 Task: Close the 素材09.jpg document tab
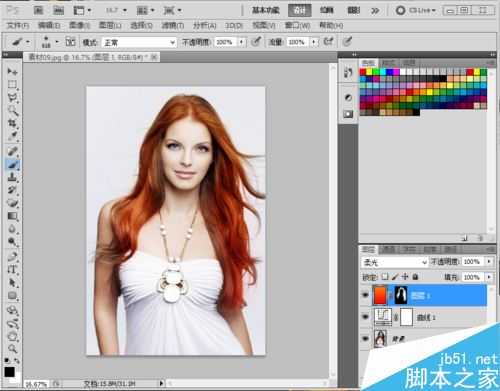[154, 57]
